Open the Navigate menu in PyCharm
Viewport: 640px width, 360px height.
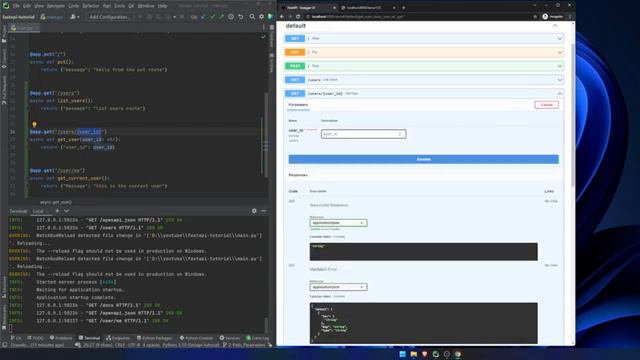pos(56,6)
